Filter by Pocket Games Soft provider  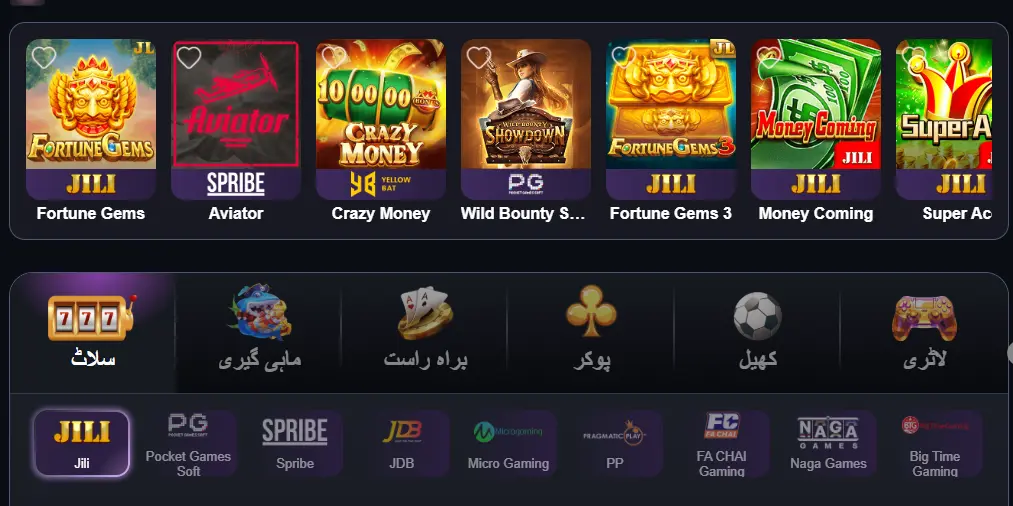point(188,444)
